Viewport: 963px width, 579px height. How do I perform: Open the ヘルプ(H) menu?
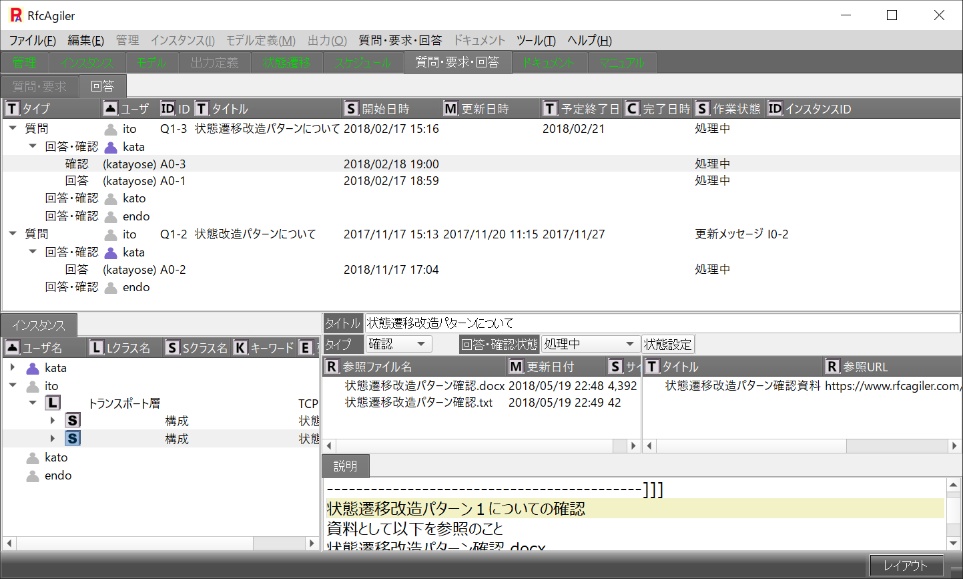point(590,41)
